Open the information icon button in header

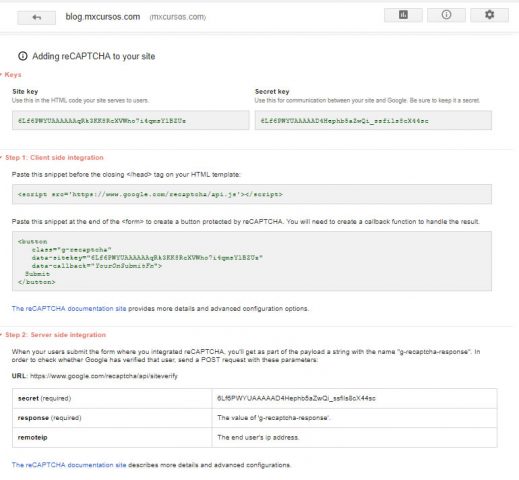(x=446, y=15)
